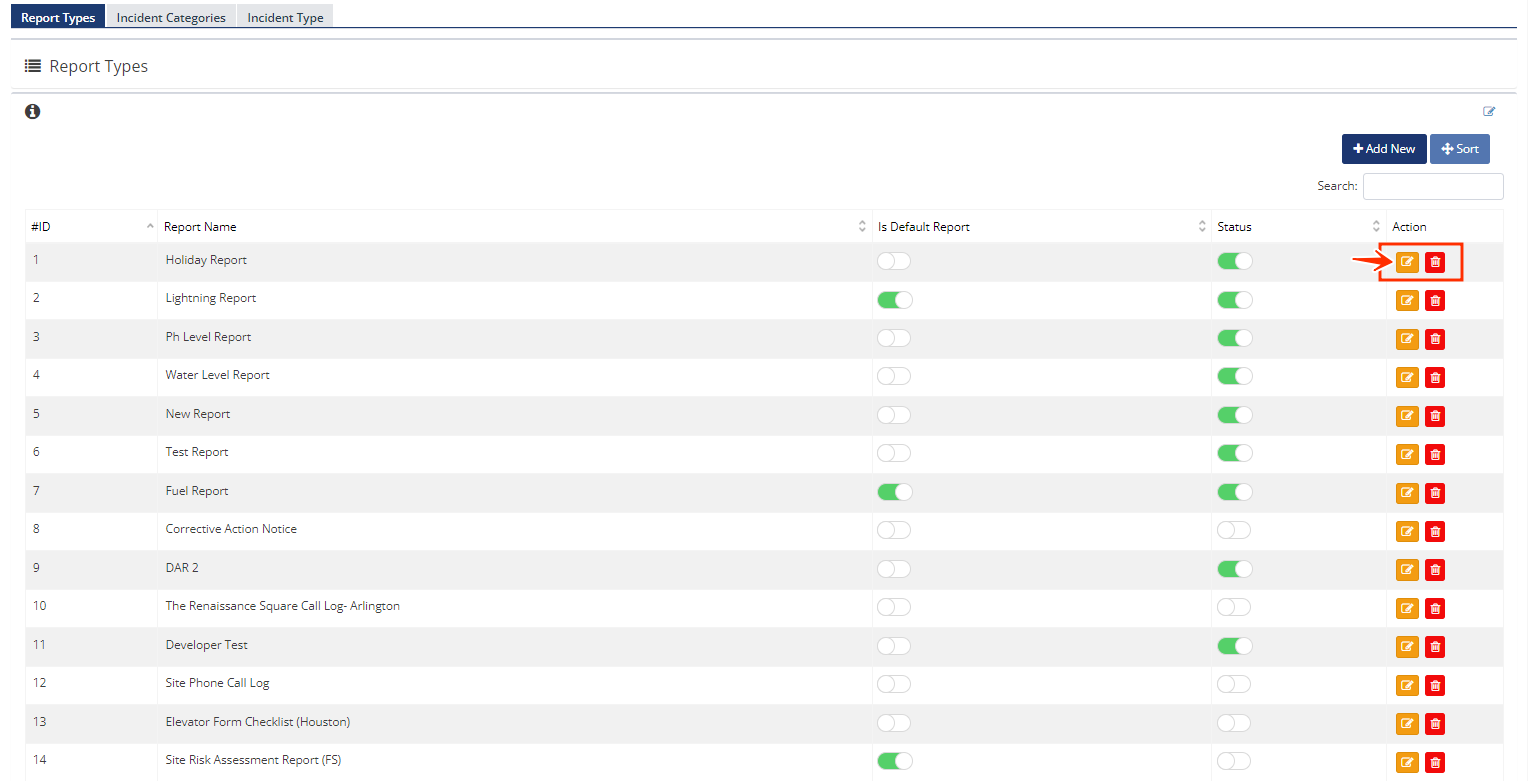This screenshot has width=1528, height=781.
Task: Click the info circle icon
Action: [33, 112]
